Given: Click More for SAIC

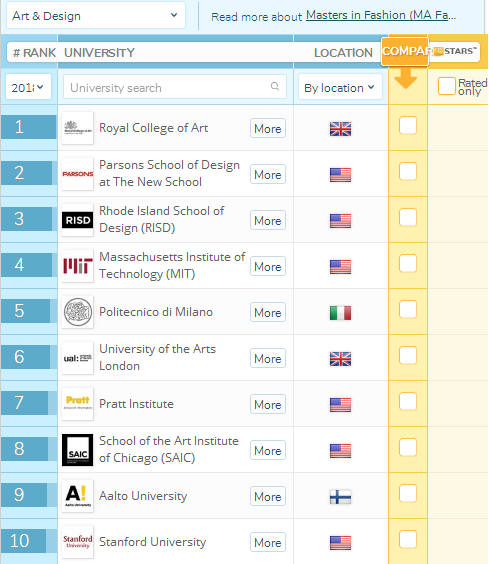Looking at the screenshot, I should click(268, 451).
